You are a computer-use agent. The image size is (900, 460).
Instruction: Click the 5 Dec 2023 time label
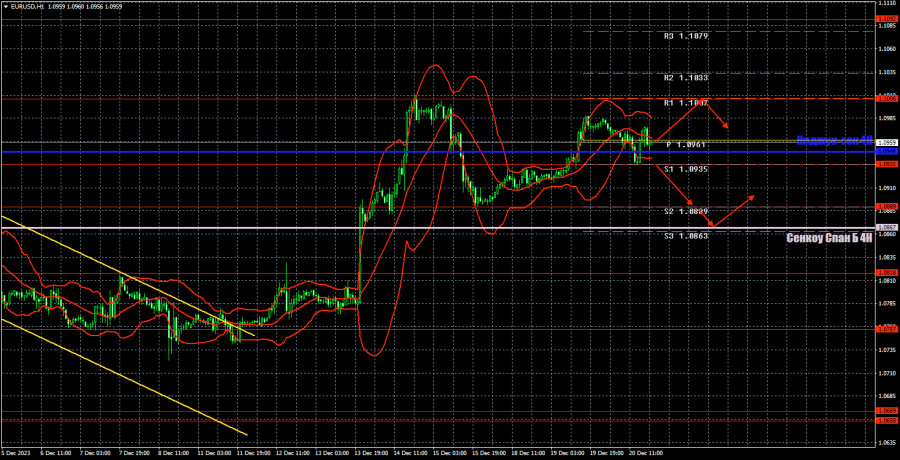[x=14, y=453]
